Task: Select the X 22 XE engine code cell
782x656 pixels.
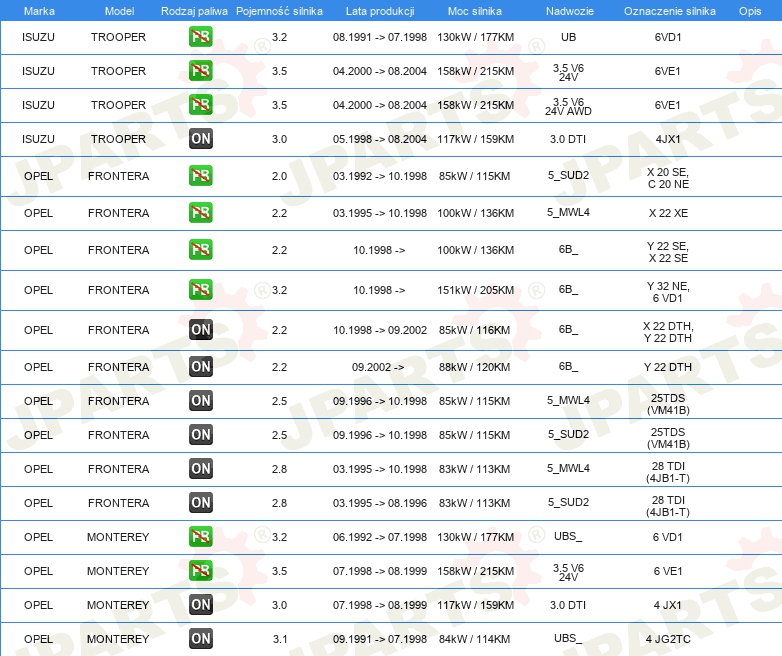Action: click(668, 213)
